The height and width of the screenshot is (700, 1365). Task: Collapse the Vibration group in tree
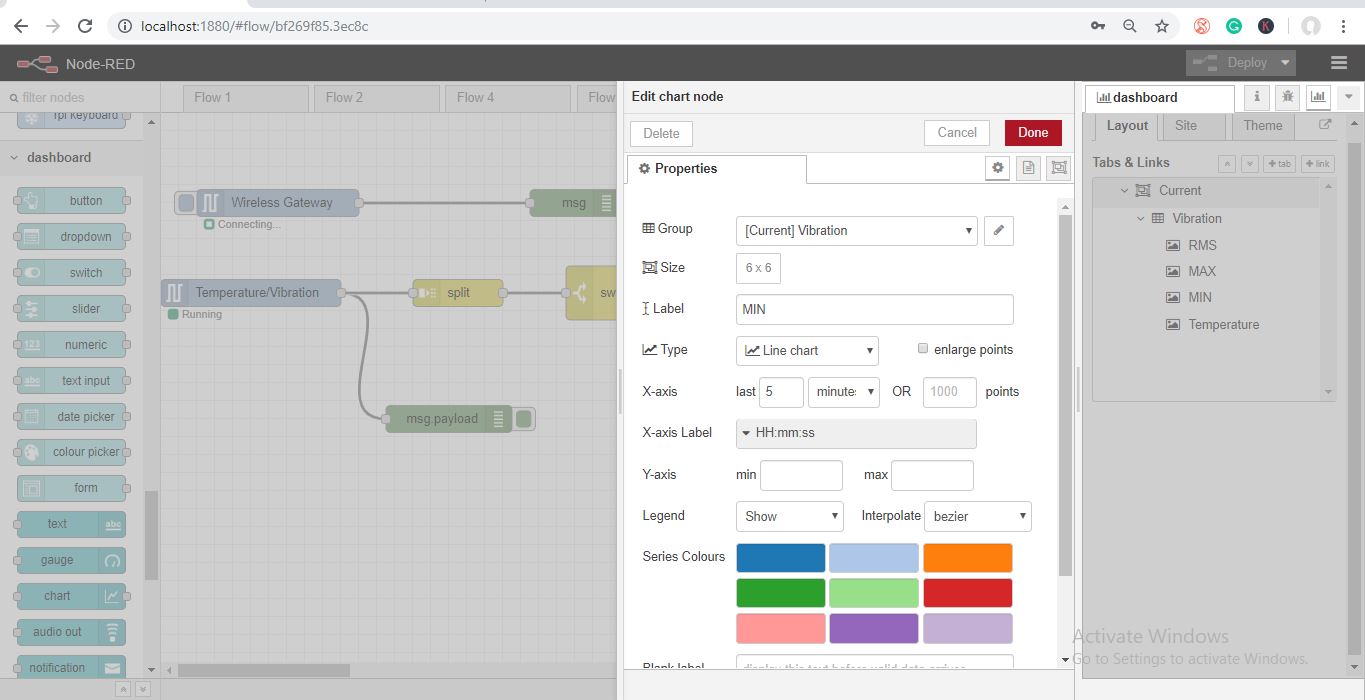click(1142, 218)
